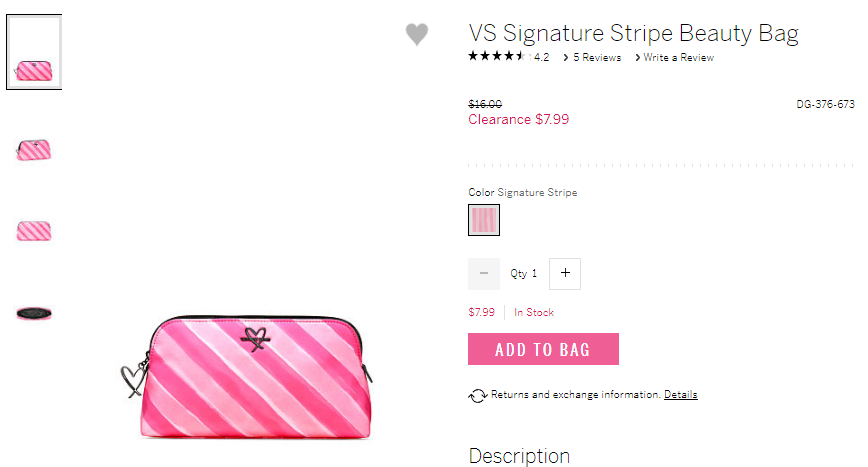
Task: Open the 5 Reviews link
Action: point(597,58)
